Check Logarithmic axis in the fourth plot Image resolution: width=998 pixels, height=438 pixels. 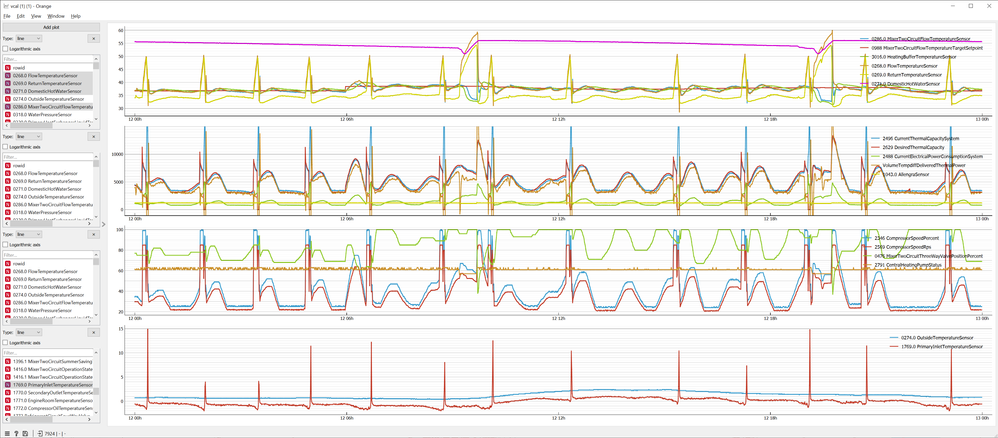tap(6, 341)
